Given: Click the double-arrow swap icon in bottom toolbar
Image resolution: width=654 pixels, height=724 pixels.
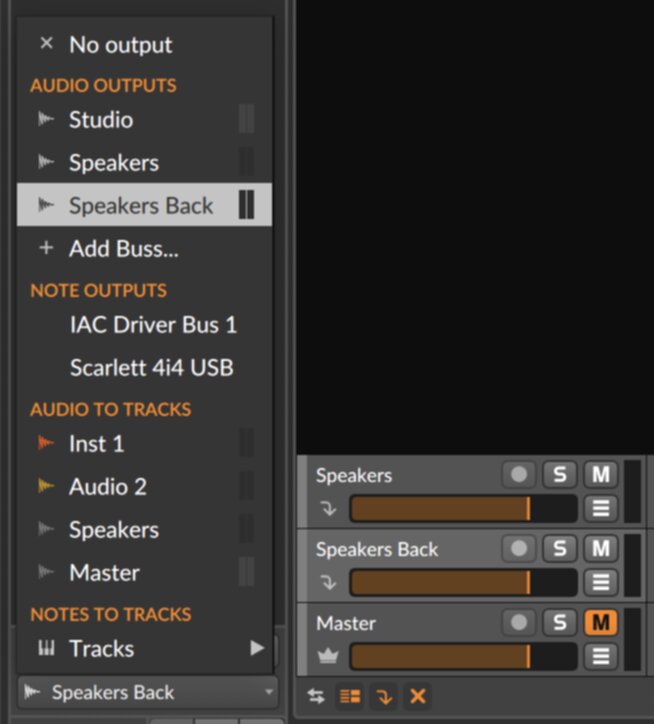Looking at the screenshot, I should 316,696.
